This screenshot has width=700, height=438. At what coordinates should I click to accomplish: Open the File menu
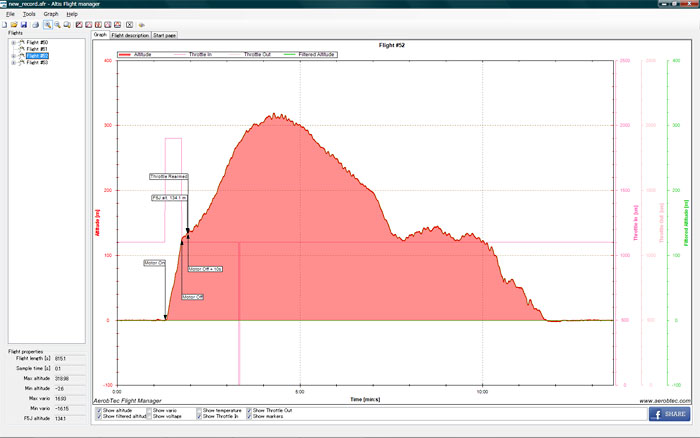click(x=10, y=14)
